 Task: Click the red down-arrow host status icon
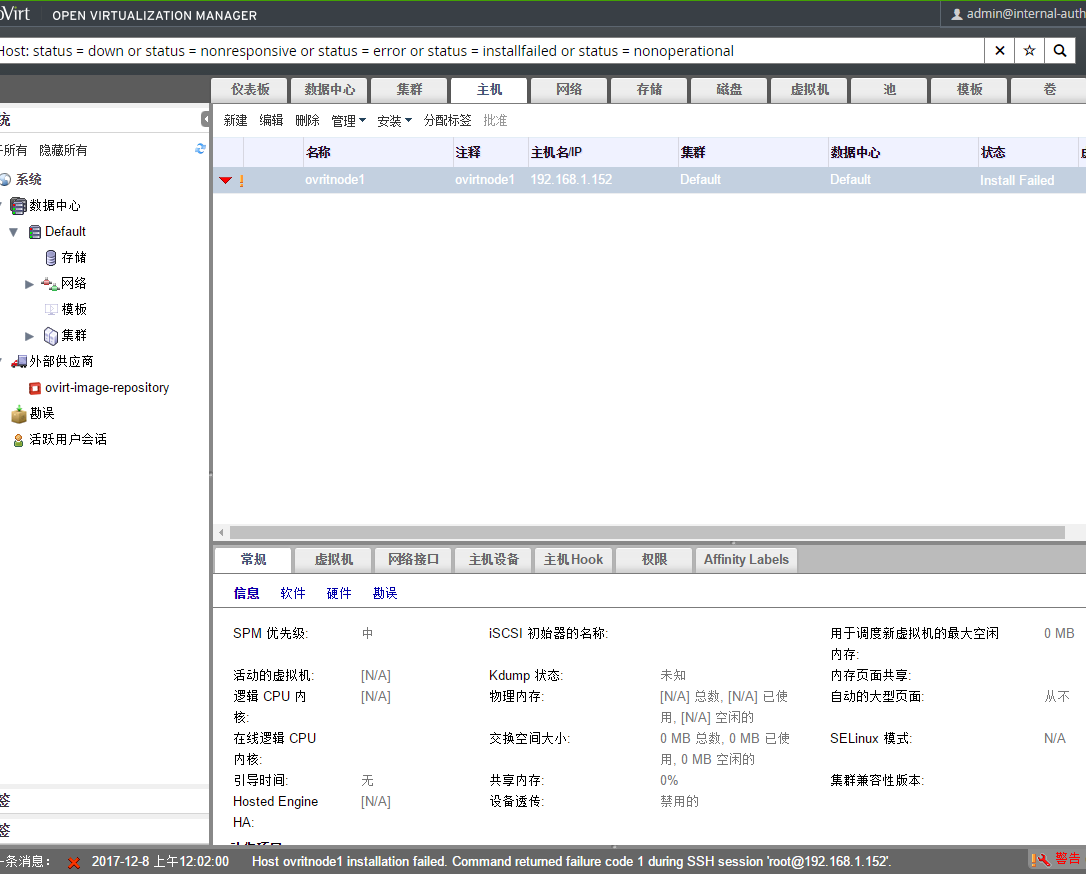[225, 180]
